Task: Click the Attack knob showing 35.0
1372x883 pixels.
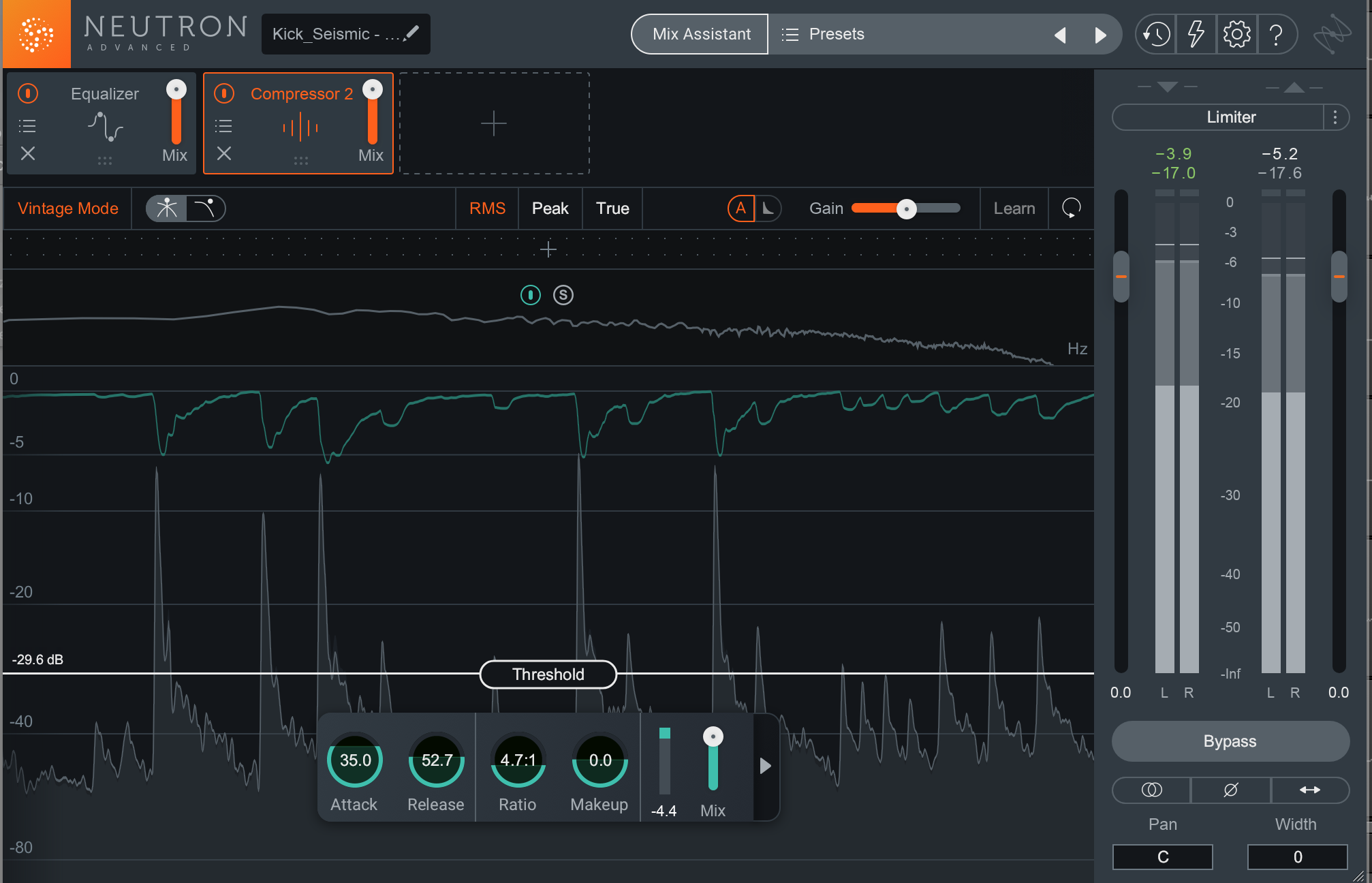Action: [x=355, y=760]
